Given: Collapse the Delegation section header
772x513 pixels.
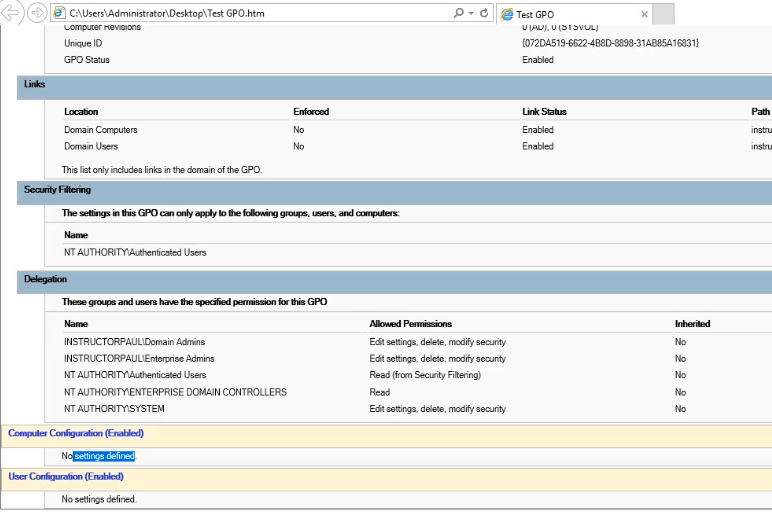Looking at the screenshot, I should tap(45, 279).
